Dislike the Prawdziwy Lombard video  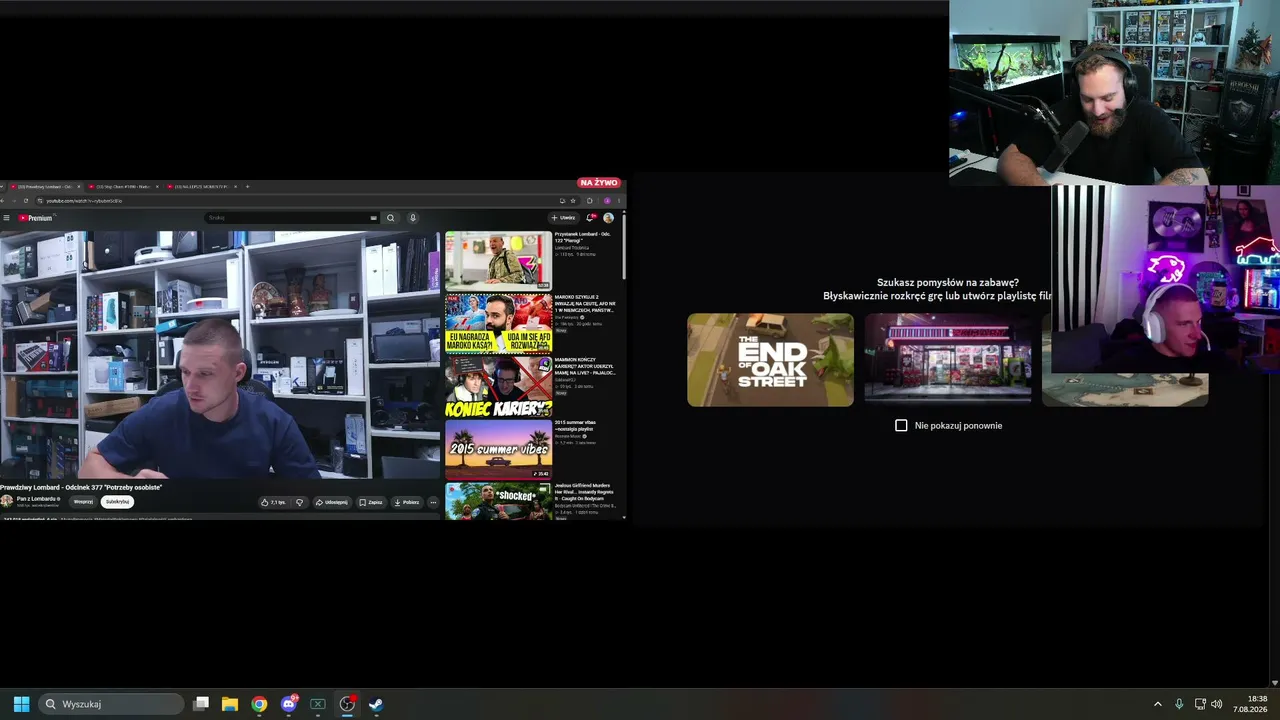click(299, 502)
